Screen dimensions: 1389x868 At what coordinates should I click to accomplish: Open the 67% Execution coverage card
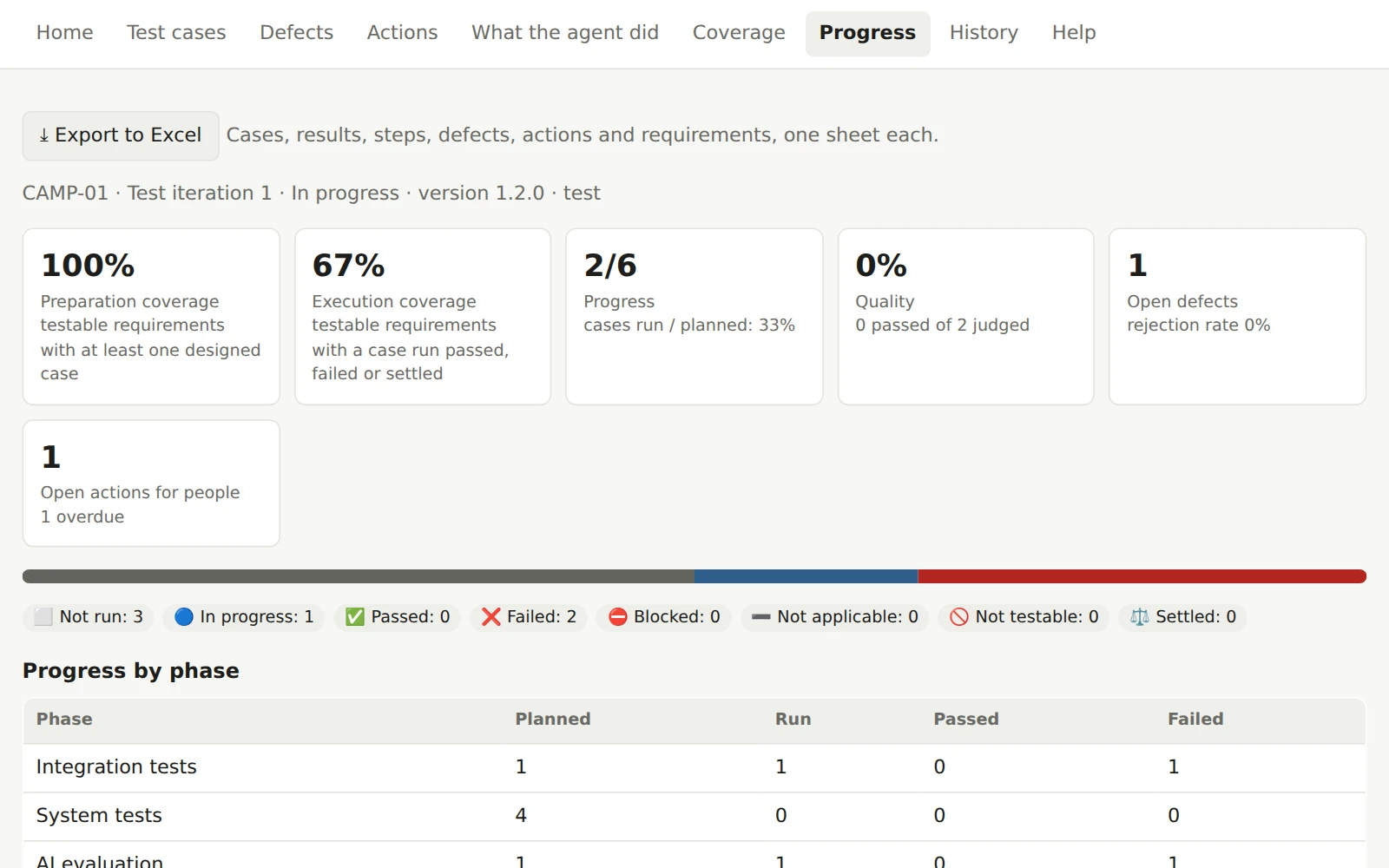(x=423, y=317)
